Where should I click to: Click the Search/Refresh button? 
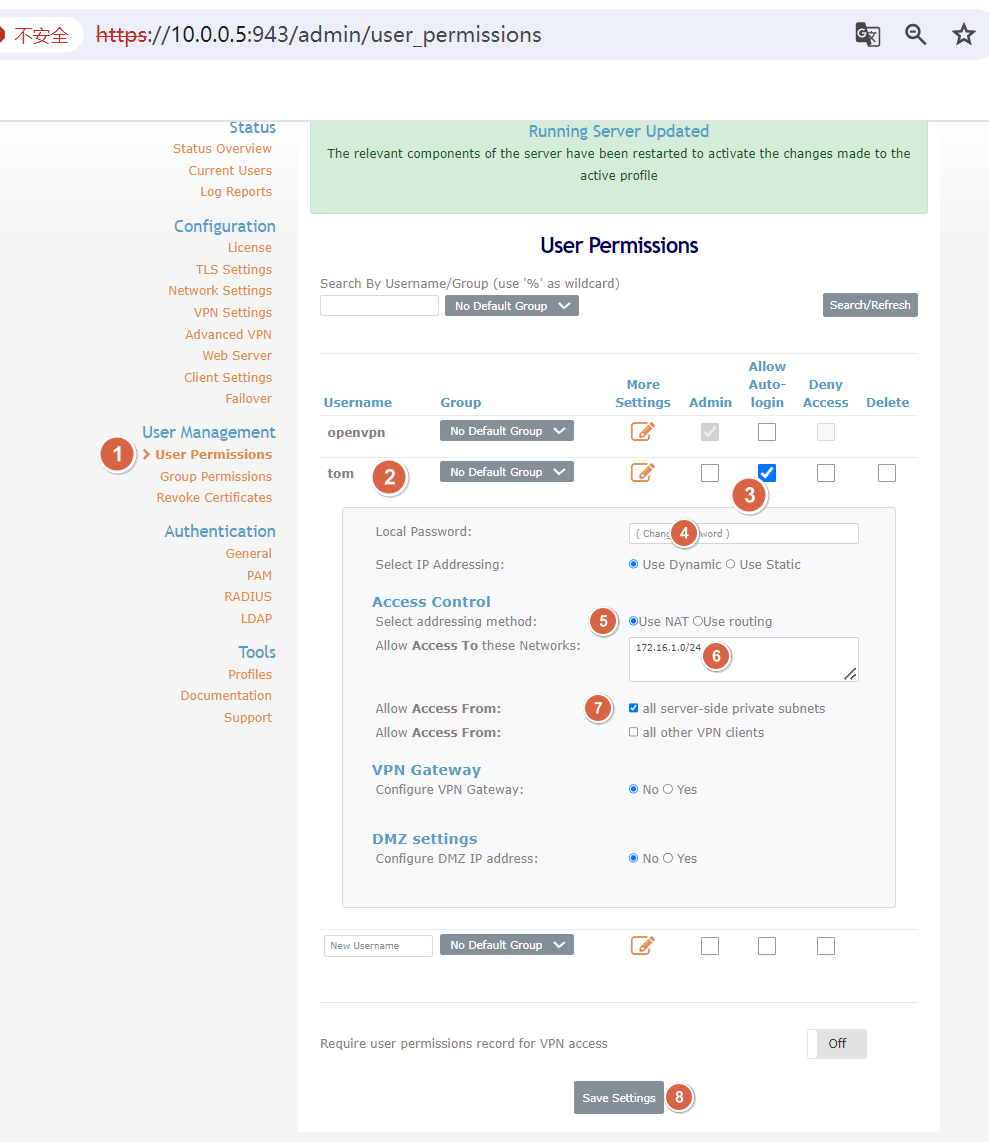[x=870, y=305]
